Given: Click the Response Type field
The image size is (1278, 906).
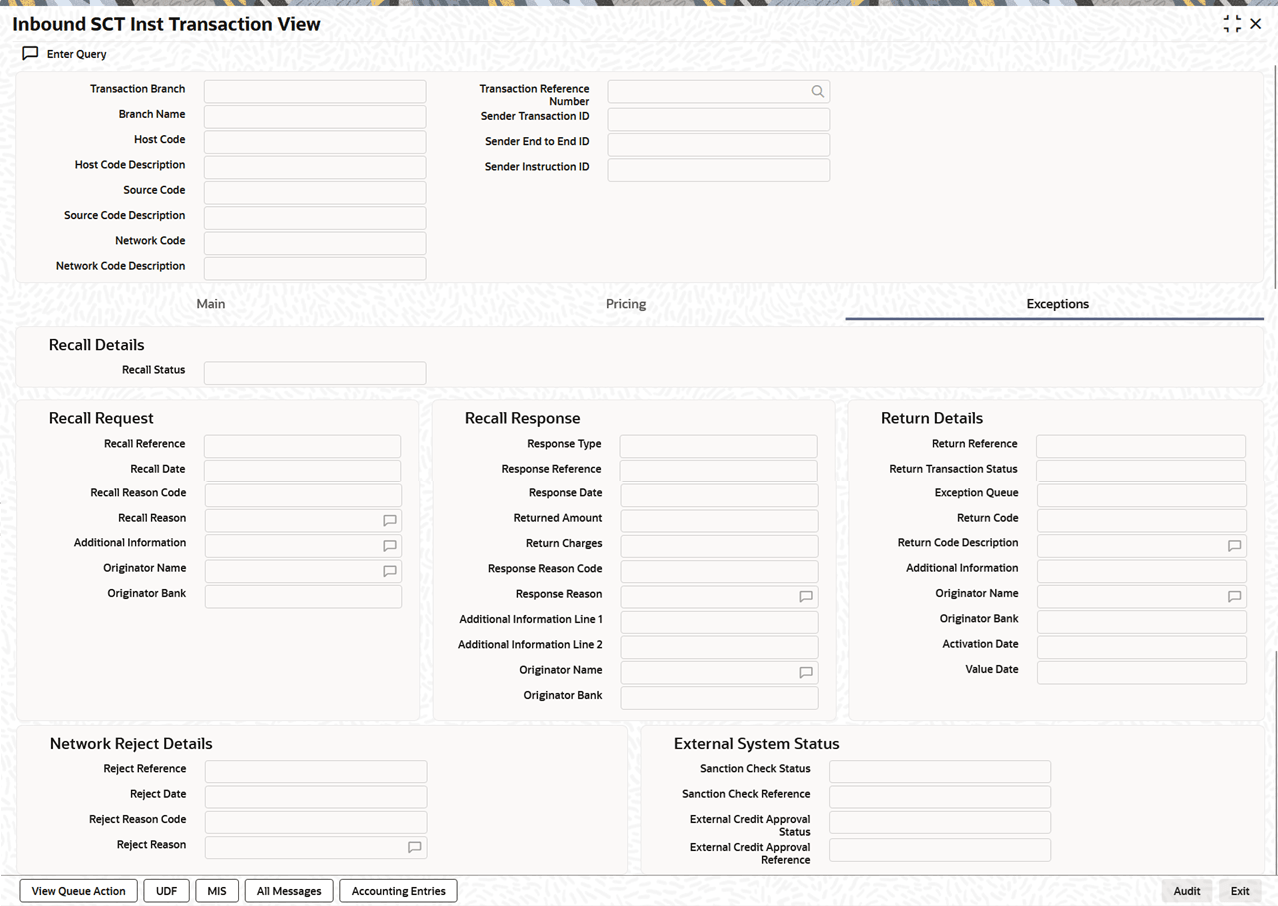Looking at the screenshot, I should point(719,447).
